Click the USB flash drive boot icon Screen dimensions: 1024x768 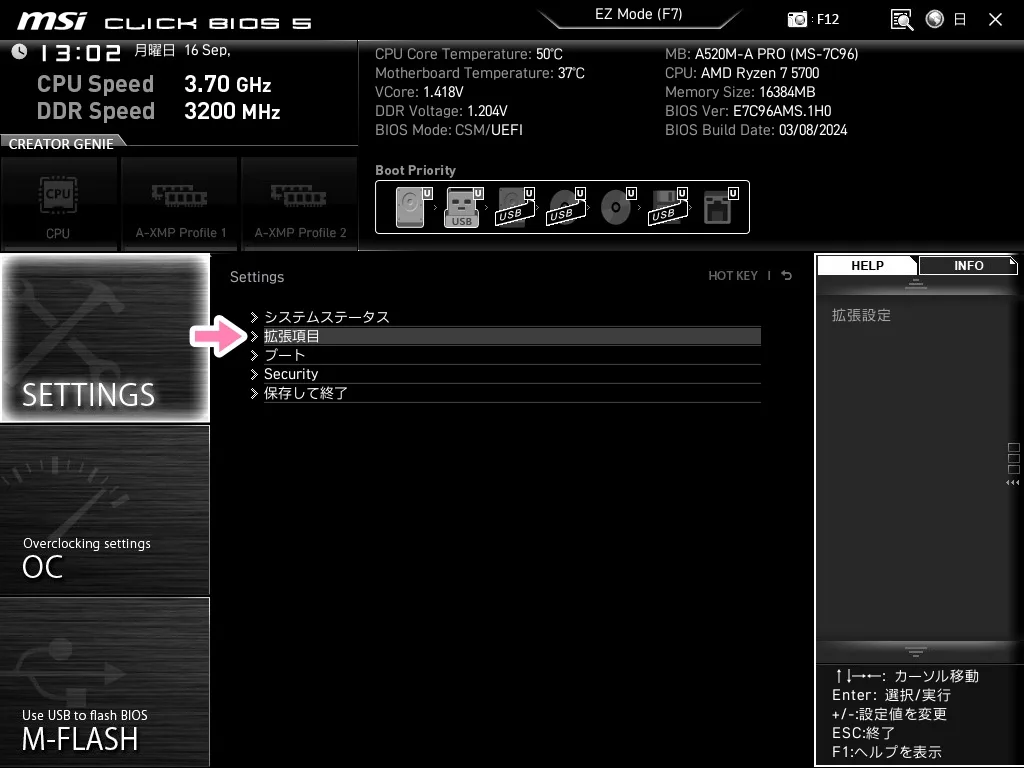click(460, 206)
